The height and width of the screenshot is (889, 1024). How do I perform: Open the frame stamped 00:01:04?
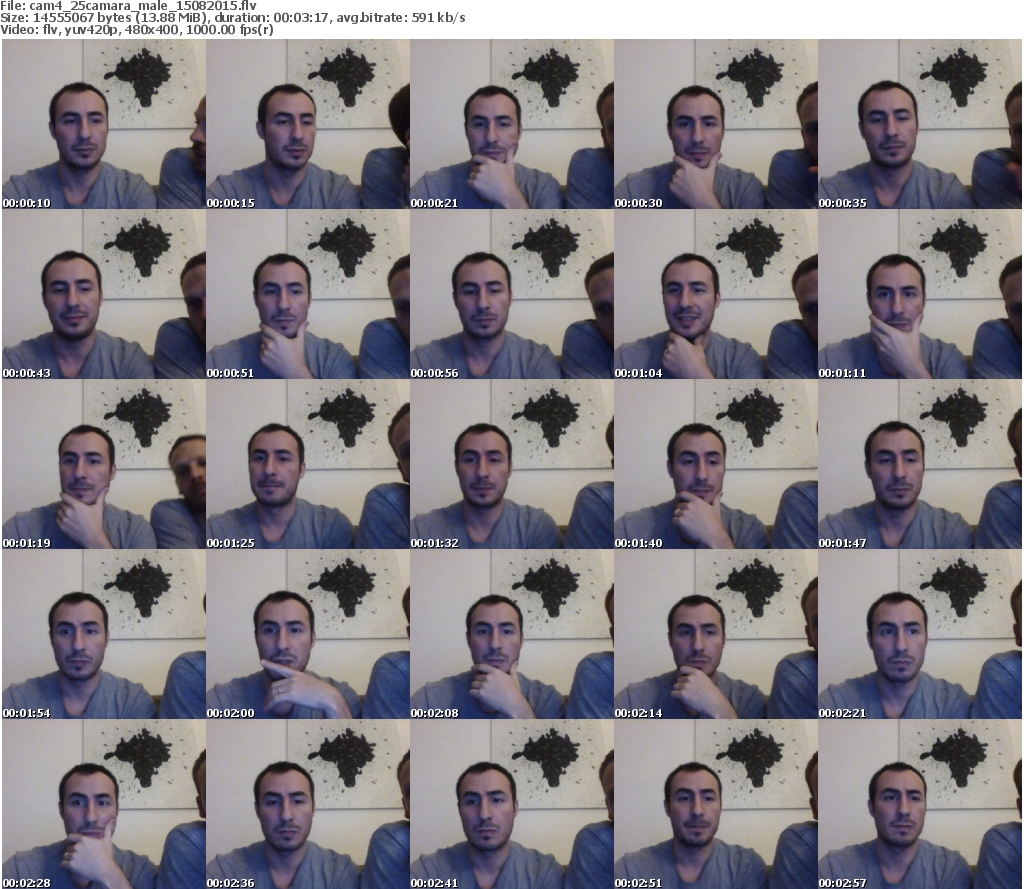click(716, 294)
